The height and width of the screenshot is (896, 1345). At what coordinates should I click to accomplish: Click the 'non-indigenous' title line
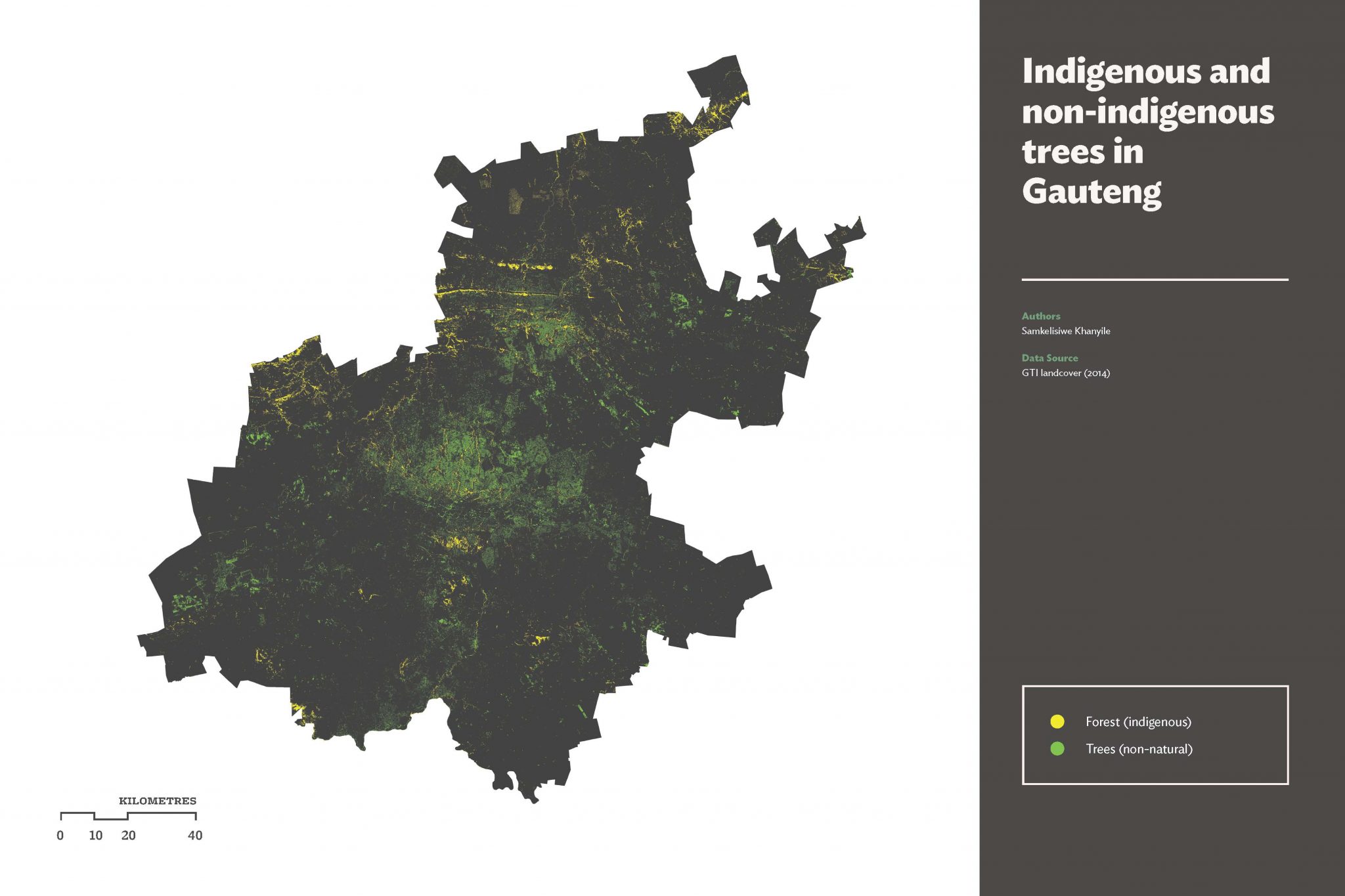pos(1148,112)
